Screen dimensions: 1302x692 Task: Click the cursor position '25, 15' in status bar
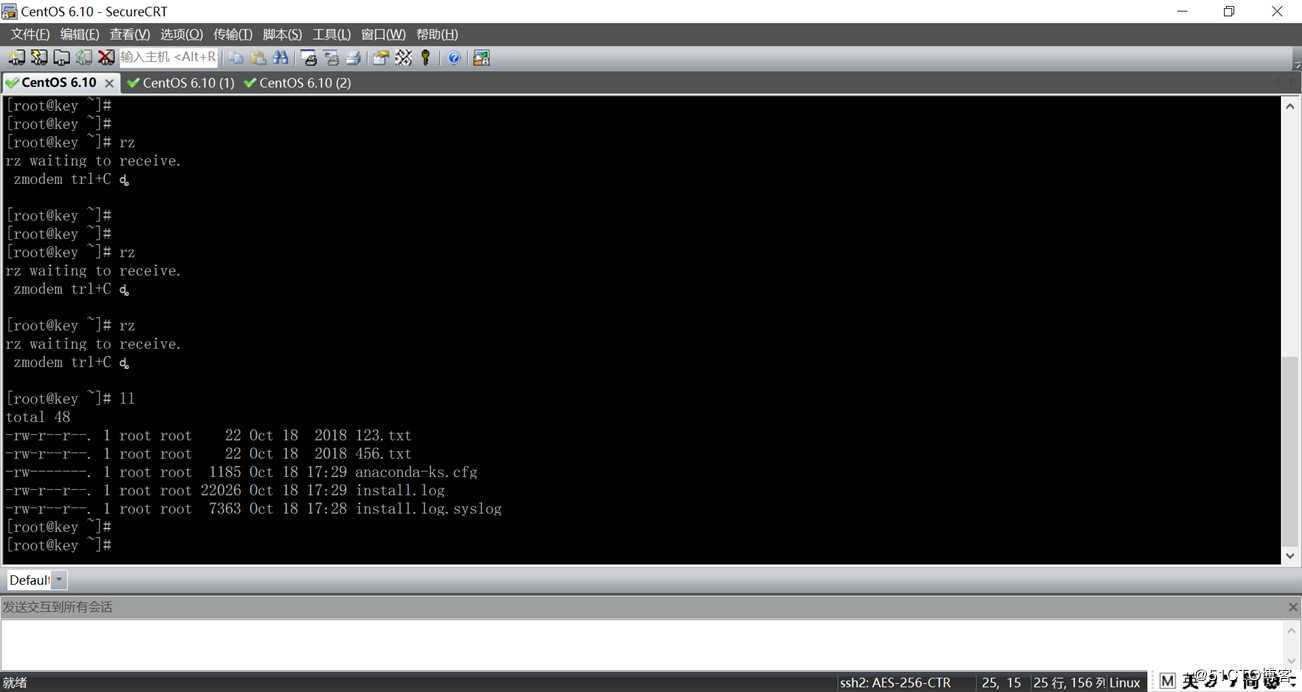(x=1001, y=683)
